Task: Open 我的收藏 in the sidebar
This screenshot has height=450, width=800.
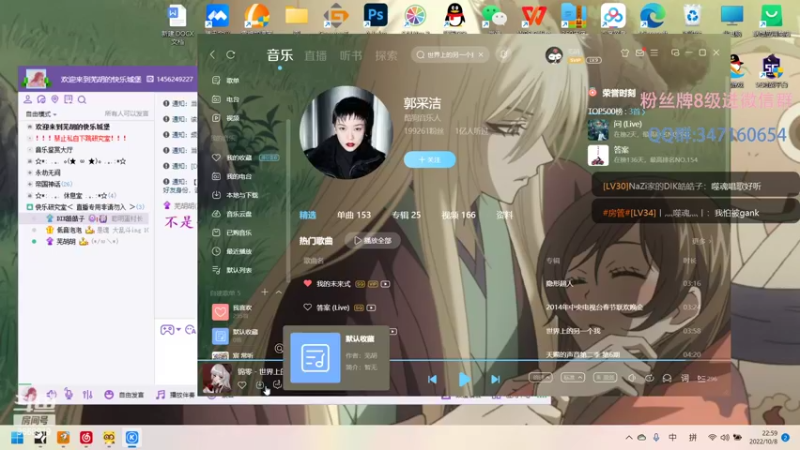Action: pyautogui.click(x=232, y=158)
